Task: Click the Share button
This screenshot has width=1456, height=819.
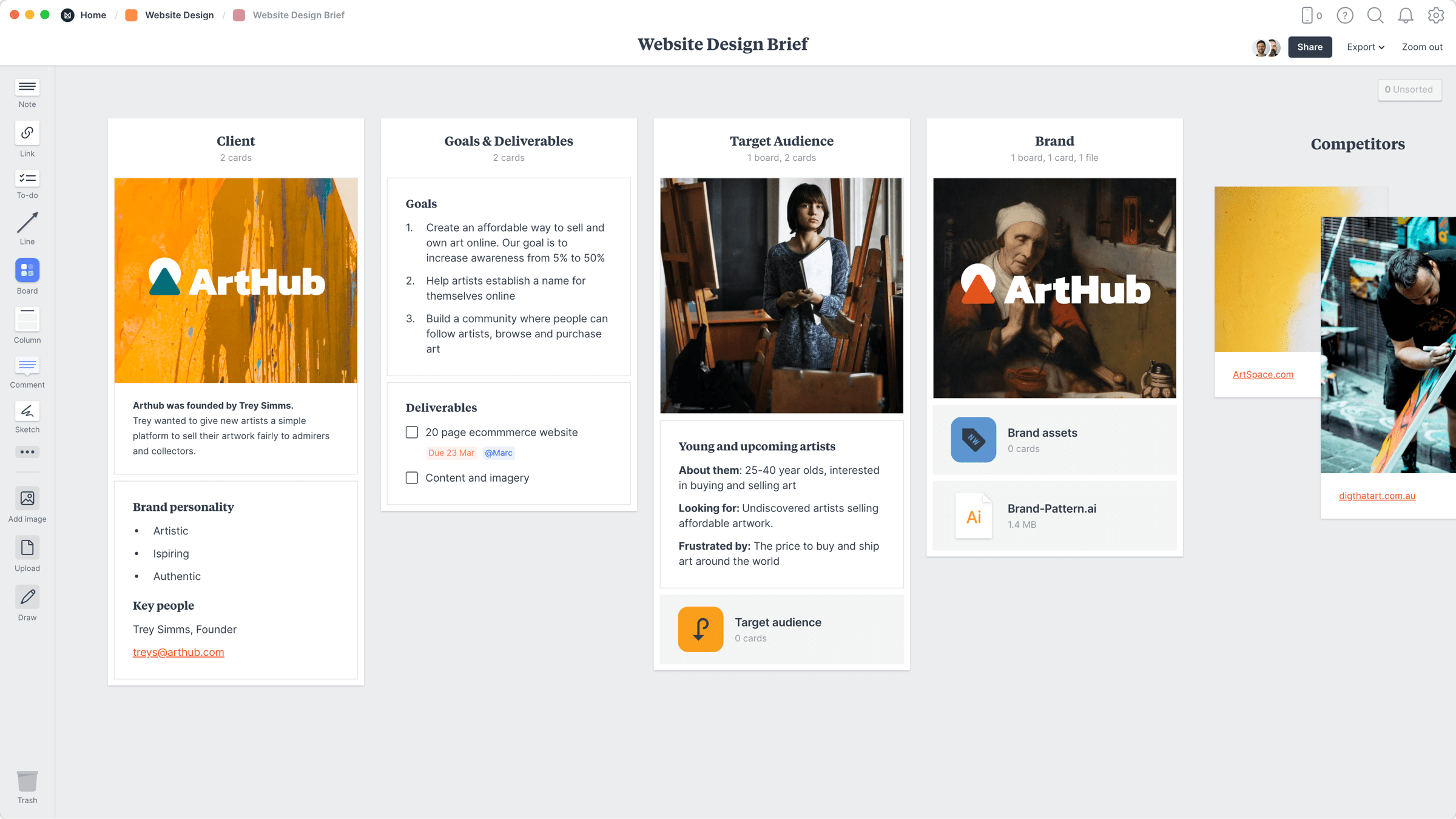Action: [1311, 46]
